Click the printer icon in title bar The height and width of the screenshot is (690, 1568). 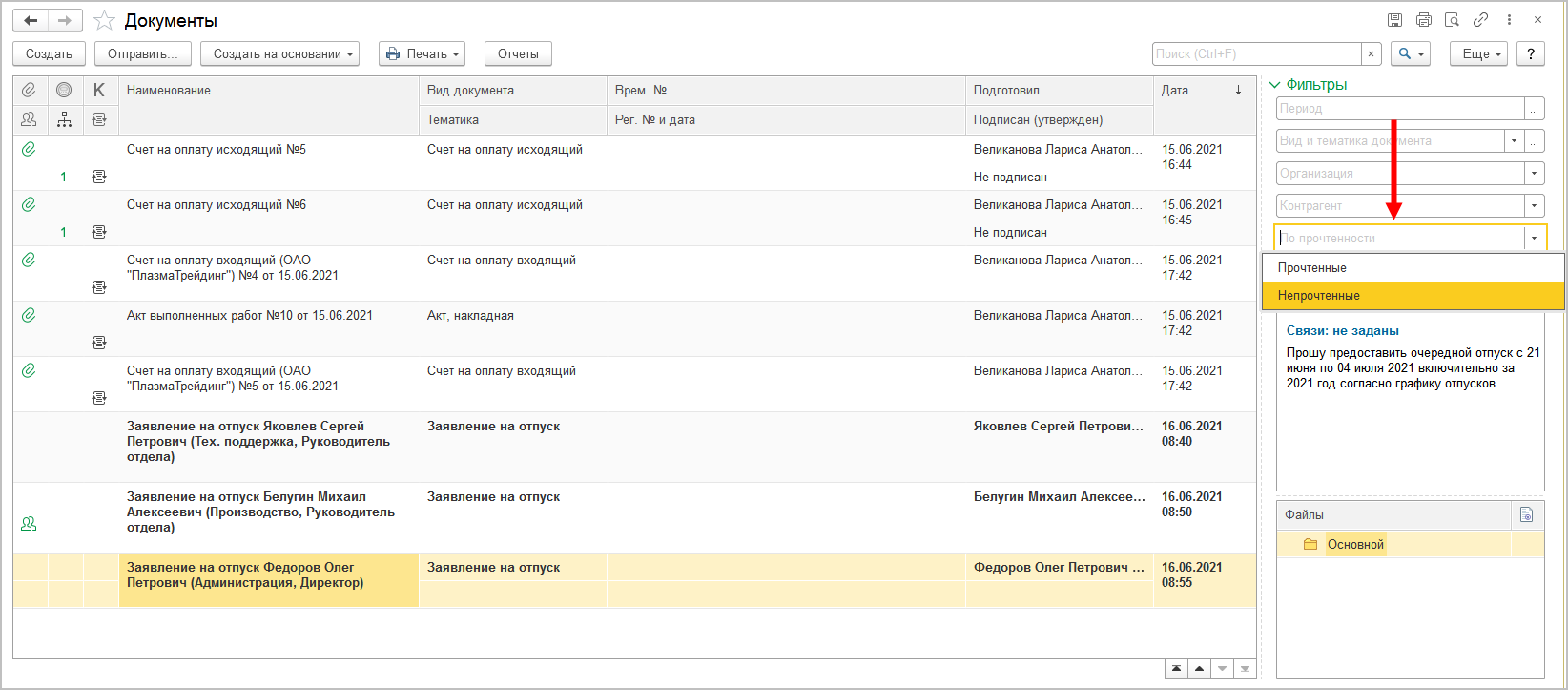coord(1423,20)
